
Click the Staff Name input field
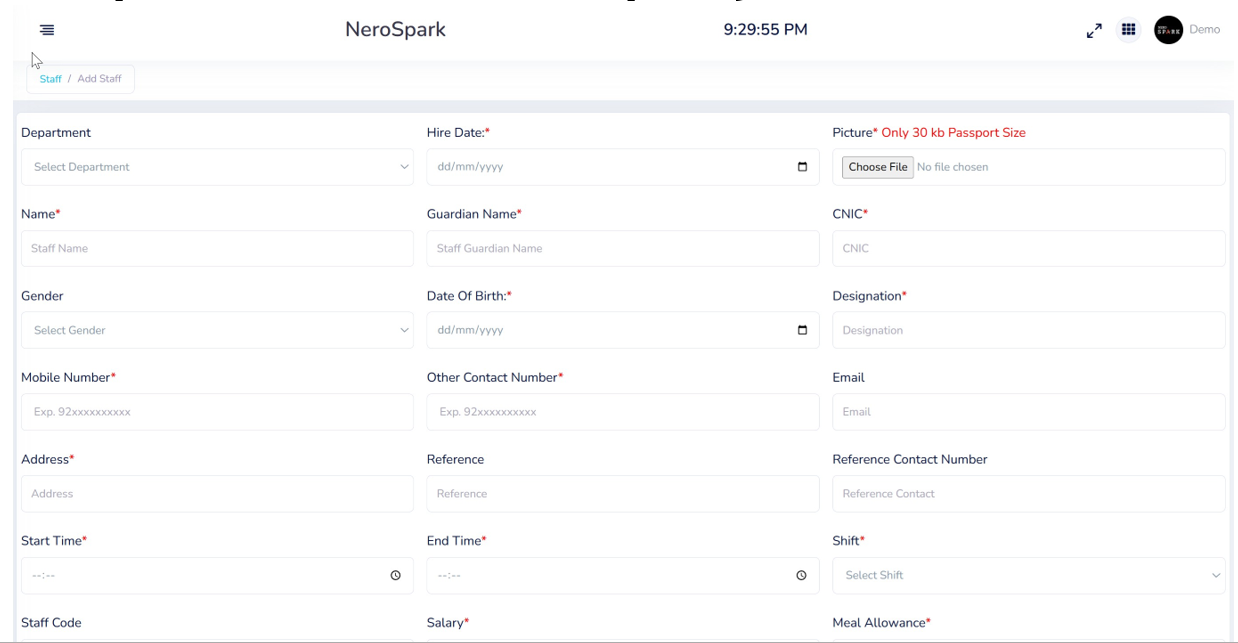[217, 249]
